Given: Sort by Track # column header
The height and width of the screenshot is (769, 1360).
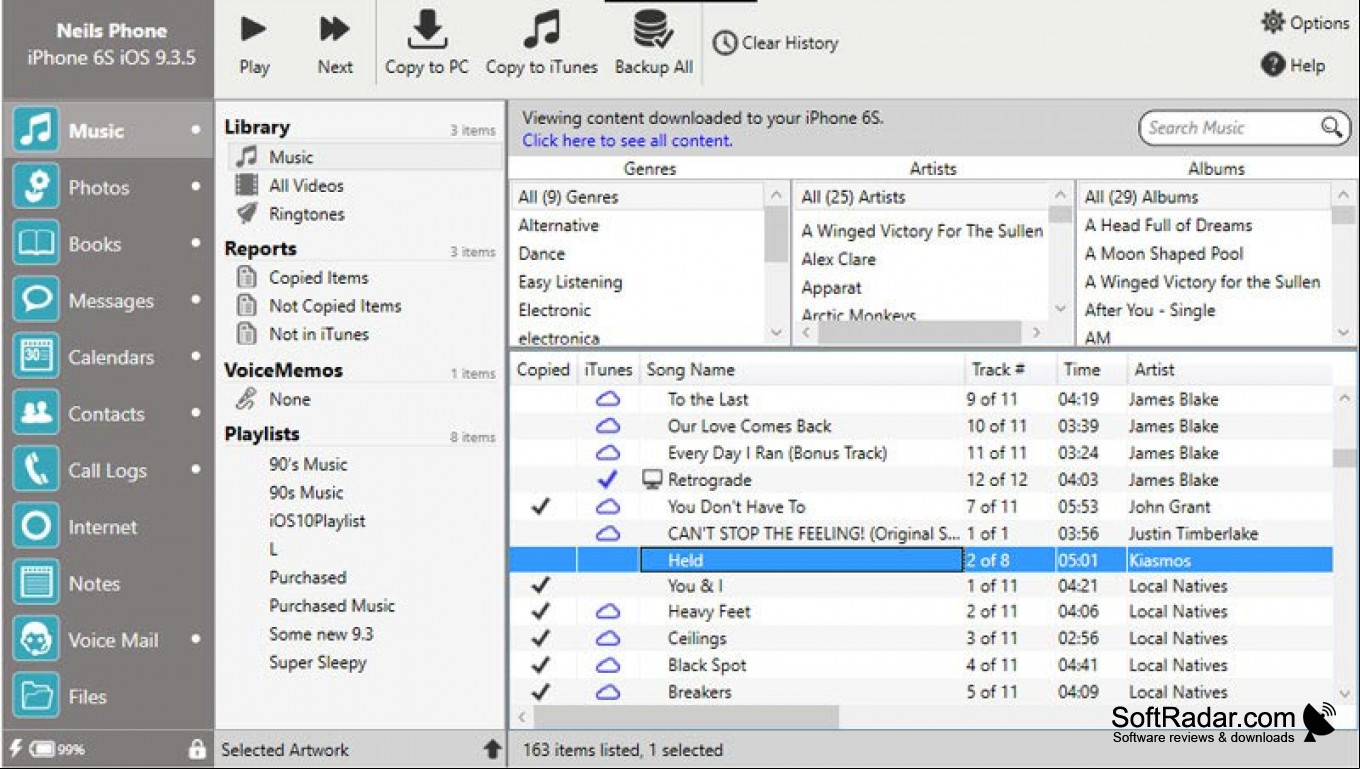Looking at the screenshot, I should coord(998,370).
